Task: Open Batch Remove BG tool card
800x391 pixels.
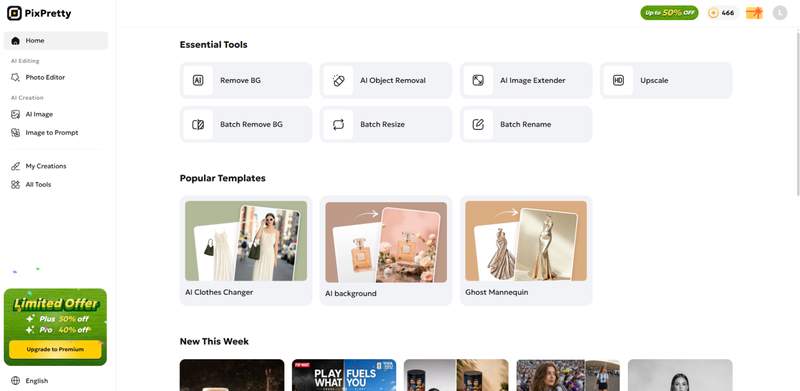Action: (x=246, y=125)
